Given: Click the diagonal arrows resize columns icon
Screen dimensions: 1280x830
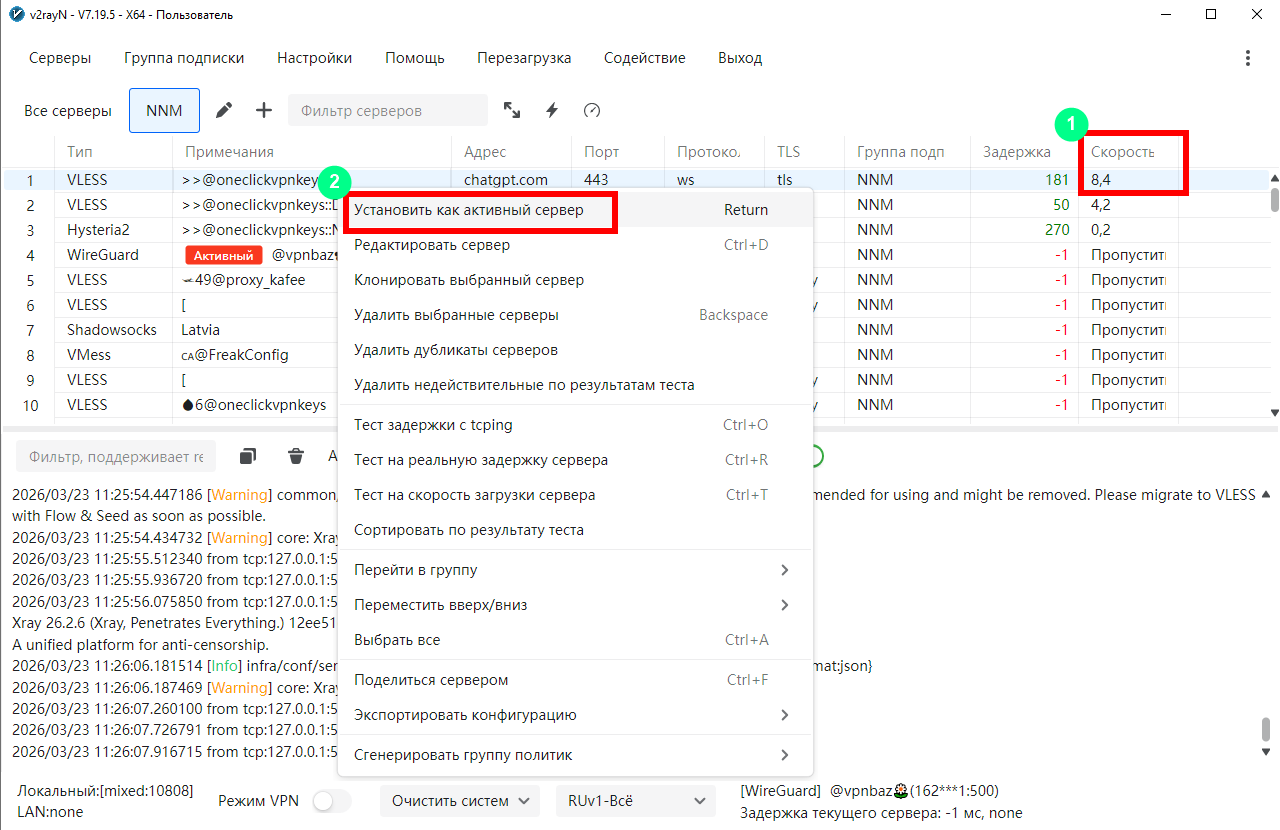Looking at the screenshot, I should point(512,110).
